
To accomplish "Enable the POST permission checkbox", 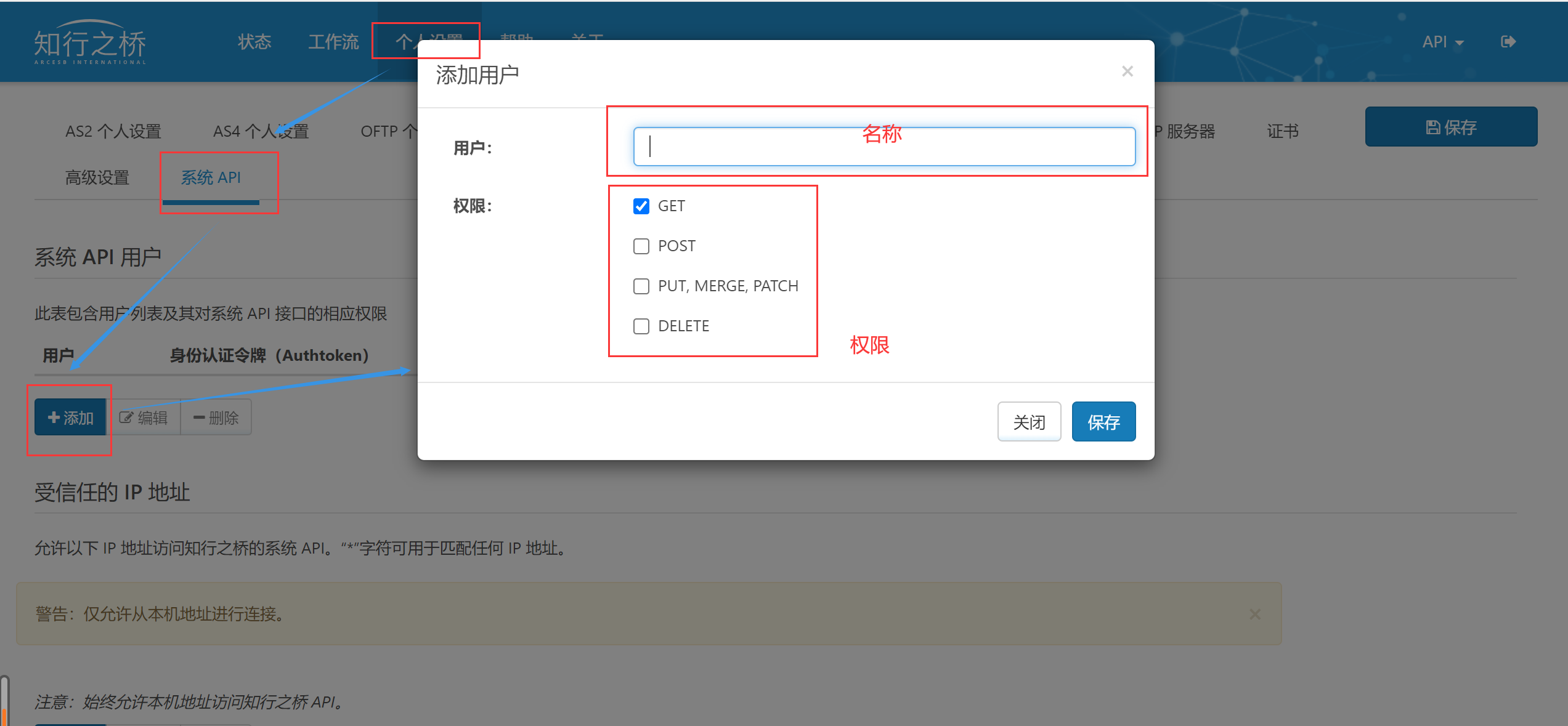I will 641,246.
